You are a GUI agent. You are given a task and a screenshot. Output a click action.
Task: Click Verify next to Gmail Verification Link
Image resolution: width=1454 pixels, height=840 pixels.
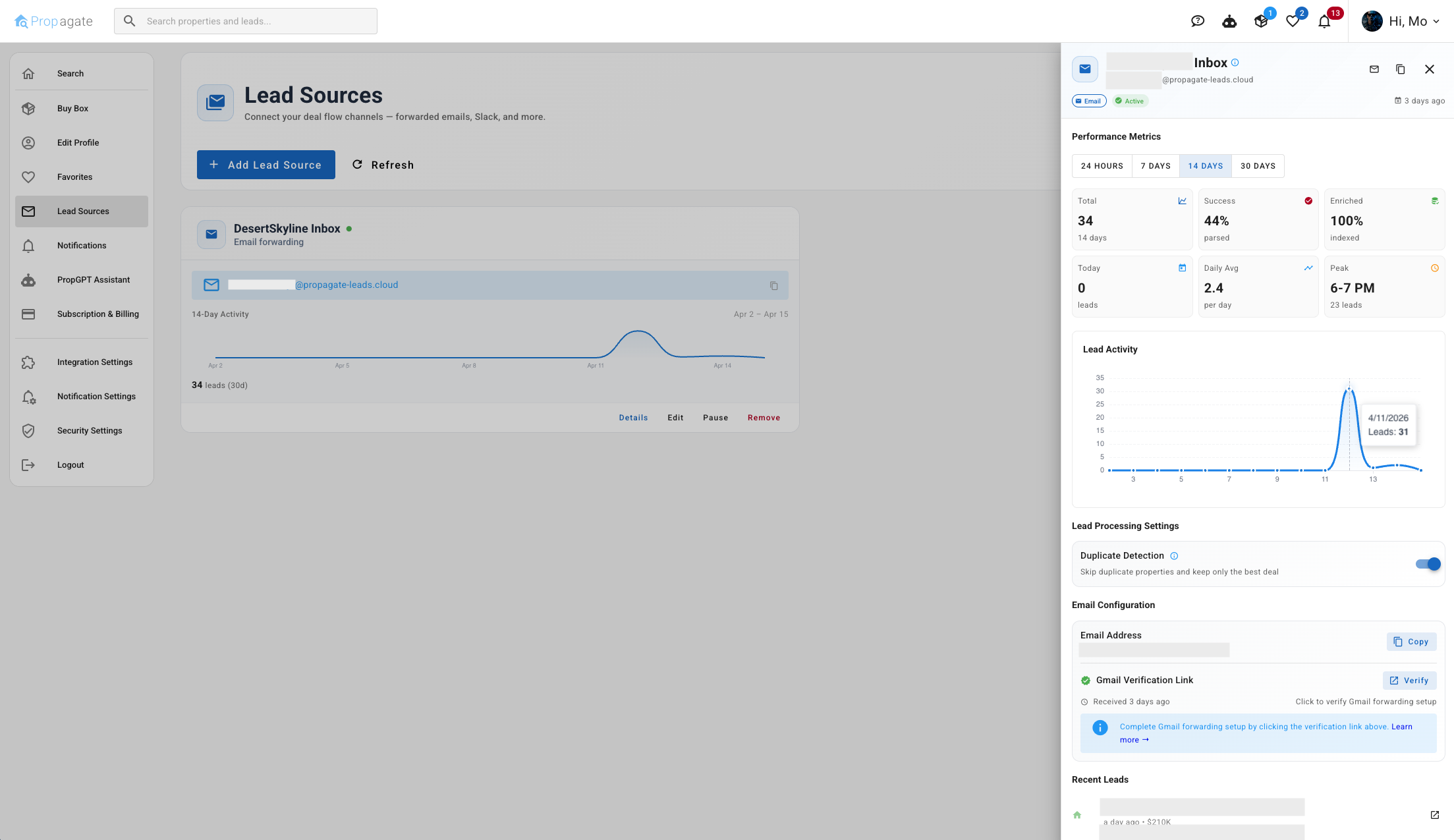[x=1410, y=680]
